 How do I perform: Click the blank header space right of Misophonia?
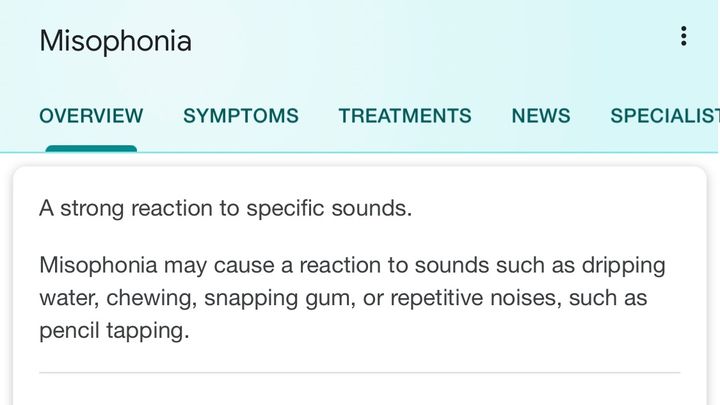pos(420,41)
